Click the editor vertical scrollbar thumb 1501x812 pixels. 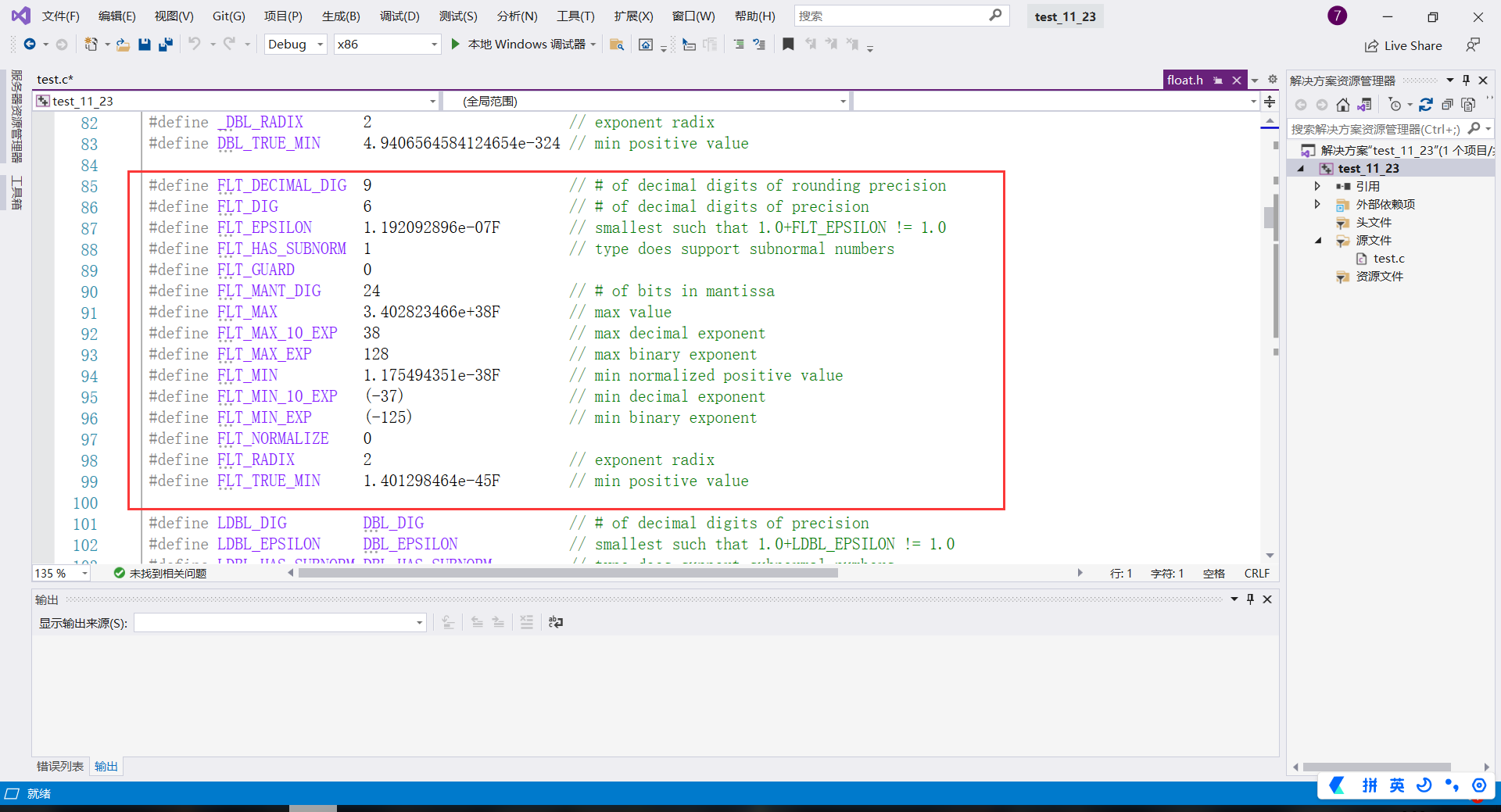click(1269, 216)
